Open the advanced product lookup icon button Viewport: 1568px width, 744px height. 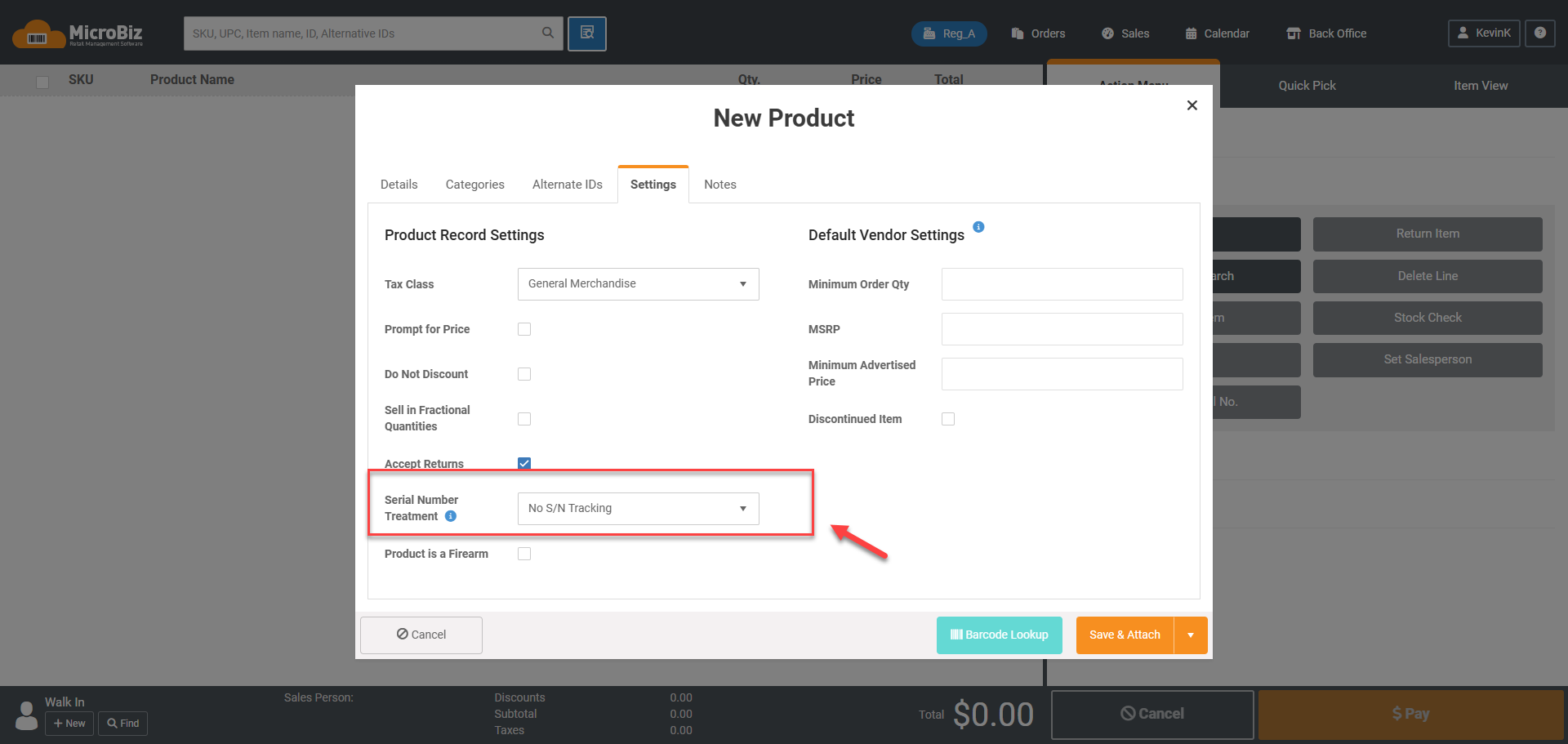tap(587, 33)
